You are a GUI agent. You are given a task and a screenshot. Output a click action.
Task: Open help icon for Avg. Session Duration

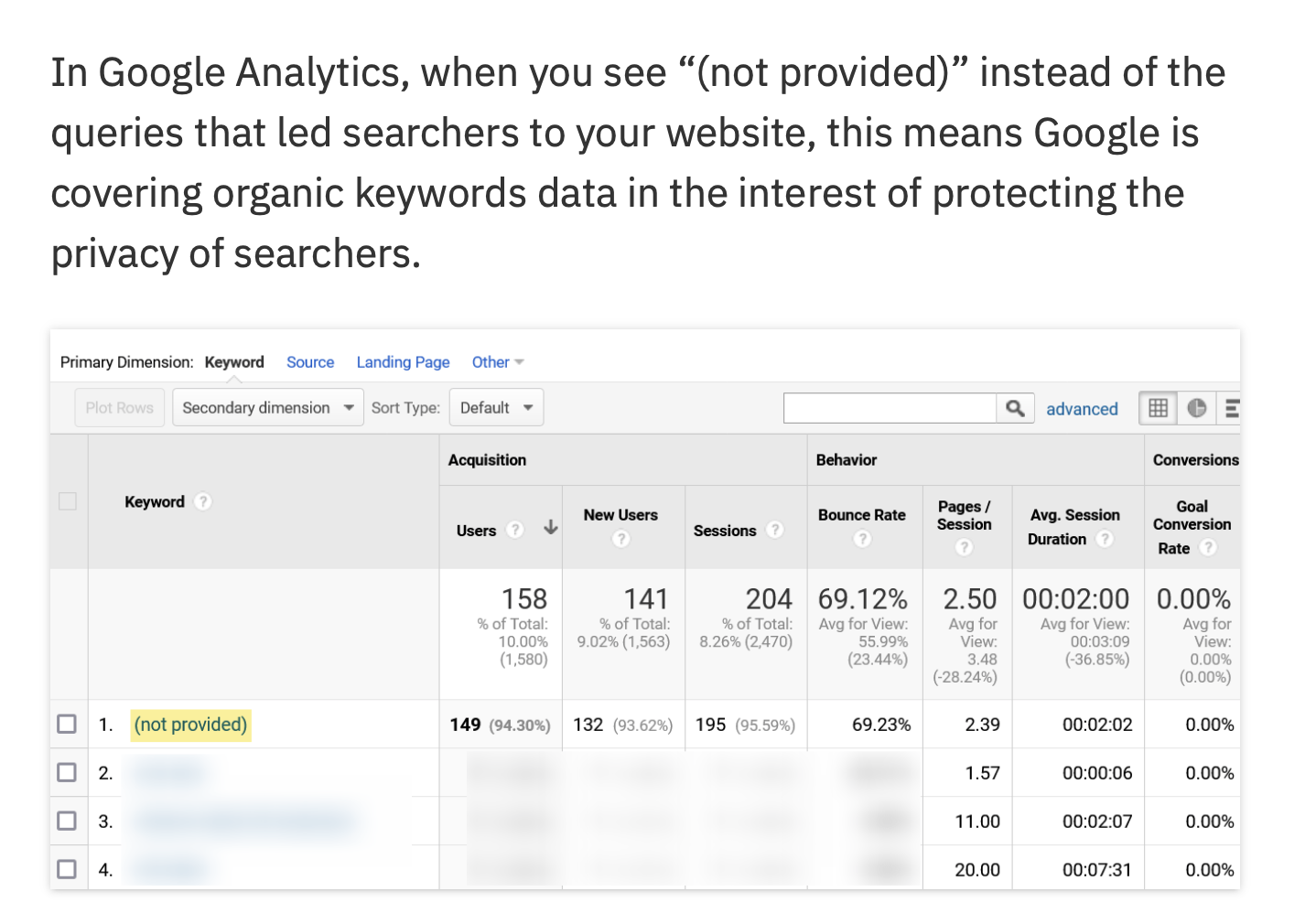1105,539
